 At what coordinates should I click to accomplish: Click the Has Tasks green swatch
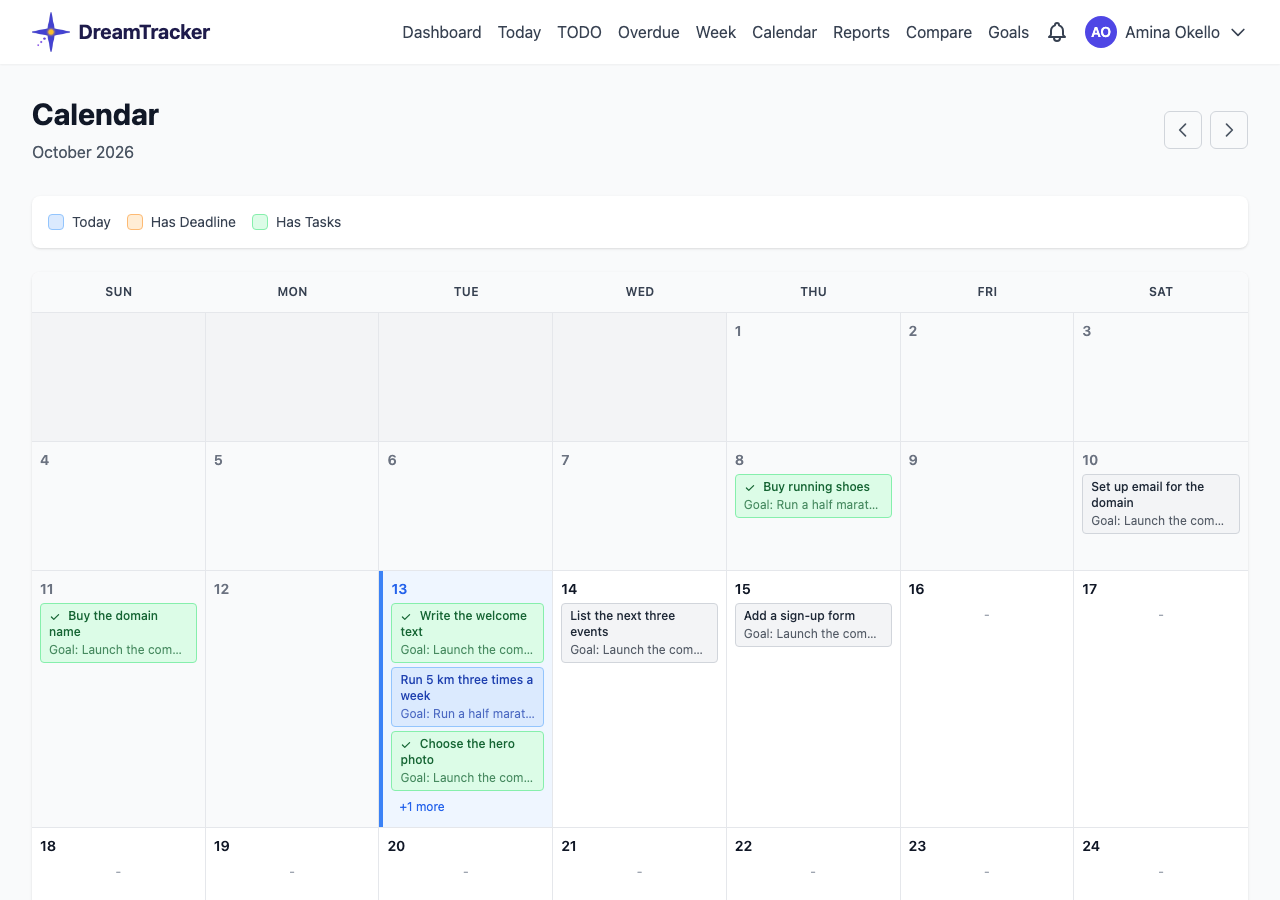tap(260, 222)
